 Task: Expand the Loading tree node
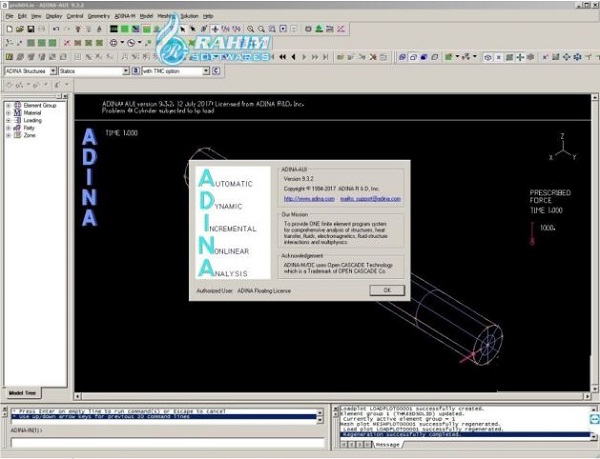[8, 120]
